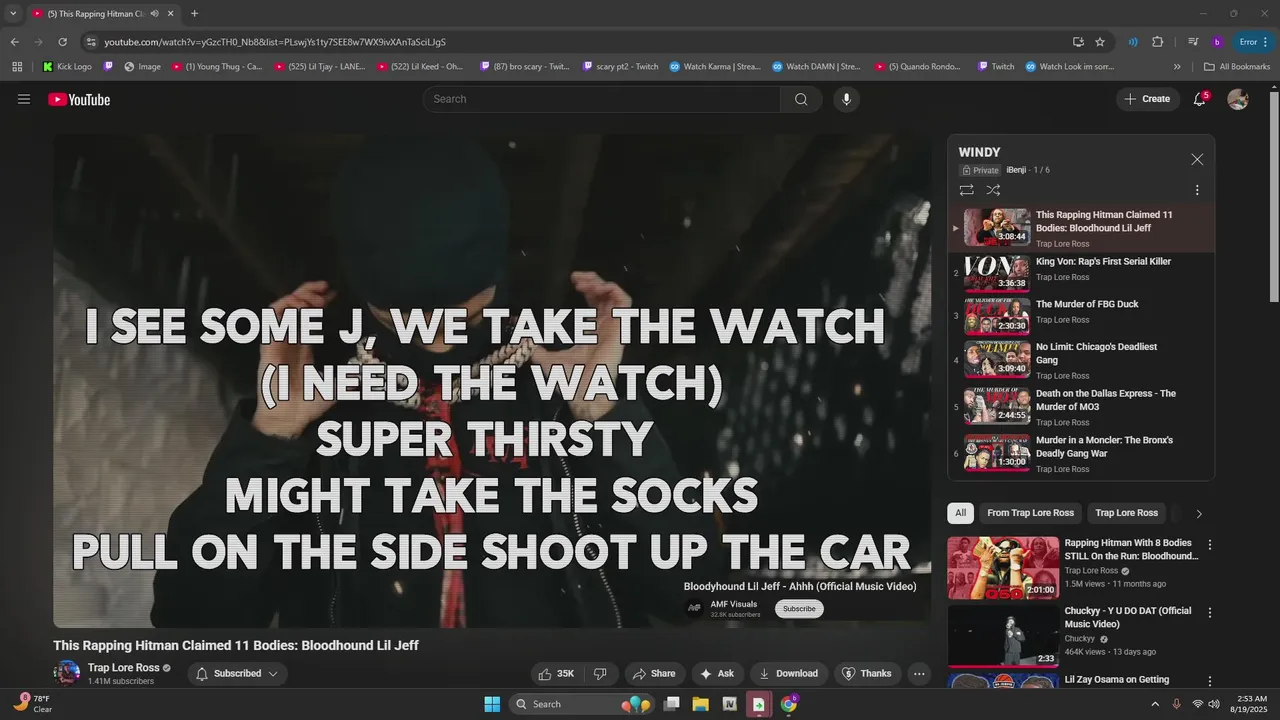Viewport: 1280px width, 720px height.
Task: Share this video
Action: (x=655, y=674)
